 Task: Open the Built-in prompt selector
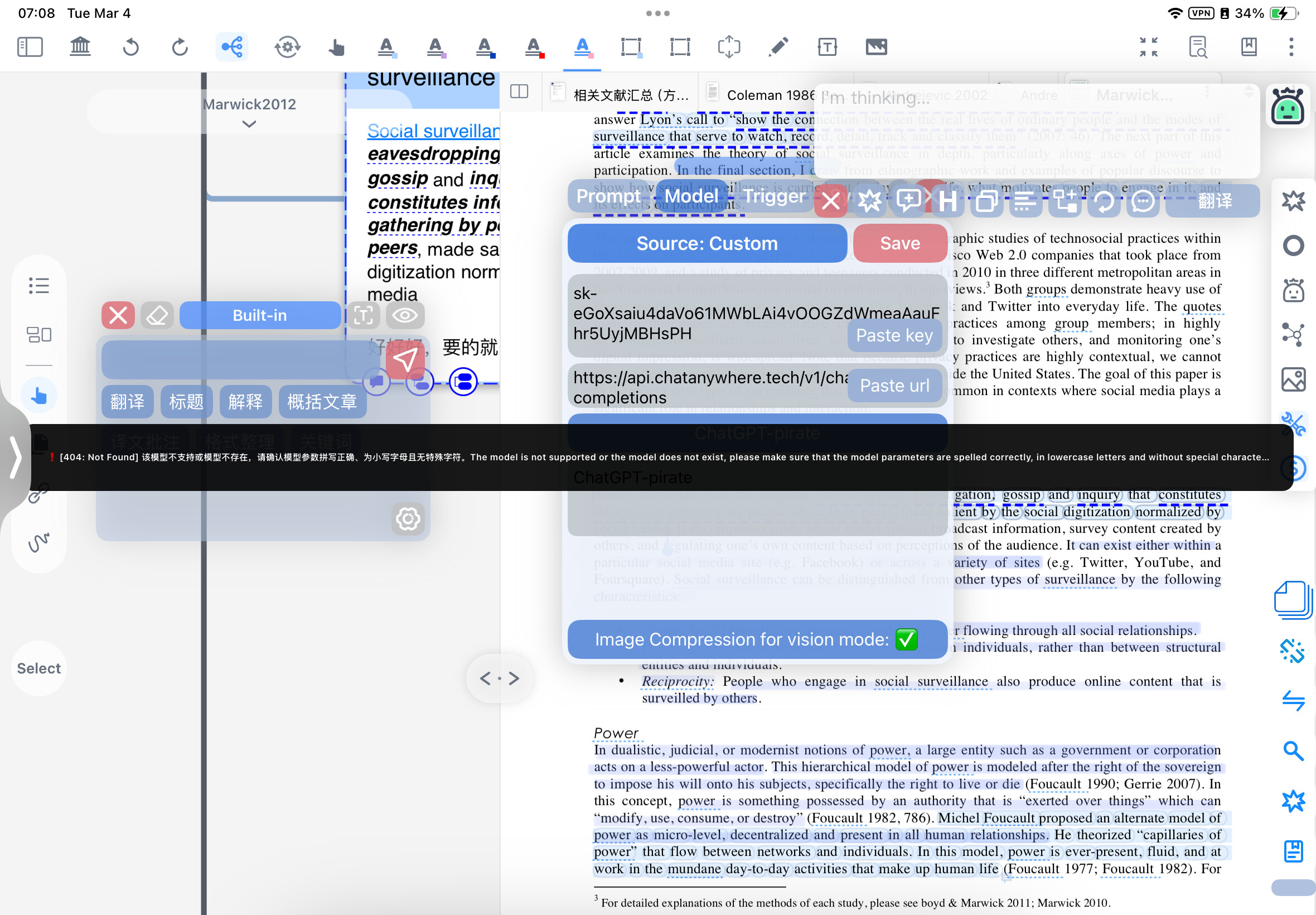(x=259, y=315)
